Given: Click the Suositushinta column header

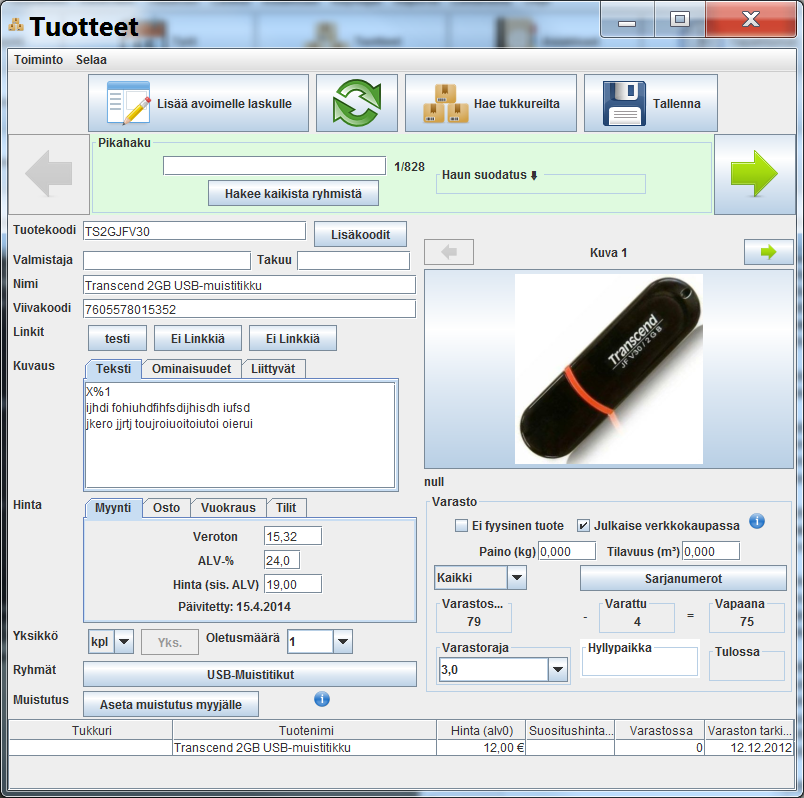Looking at the screenshot, I should pyautogui.click(x=571, y=730).
